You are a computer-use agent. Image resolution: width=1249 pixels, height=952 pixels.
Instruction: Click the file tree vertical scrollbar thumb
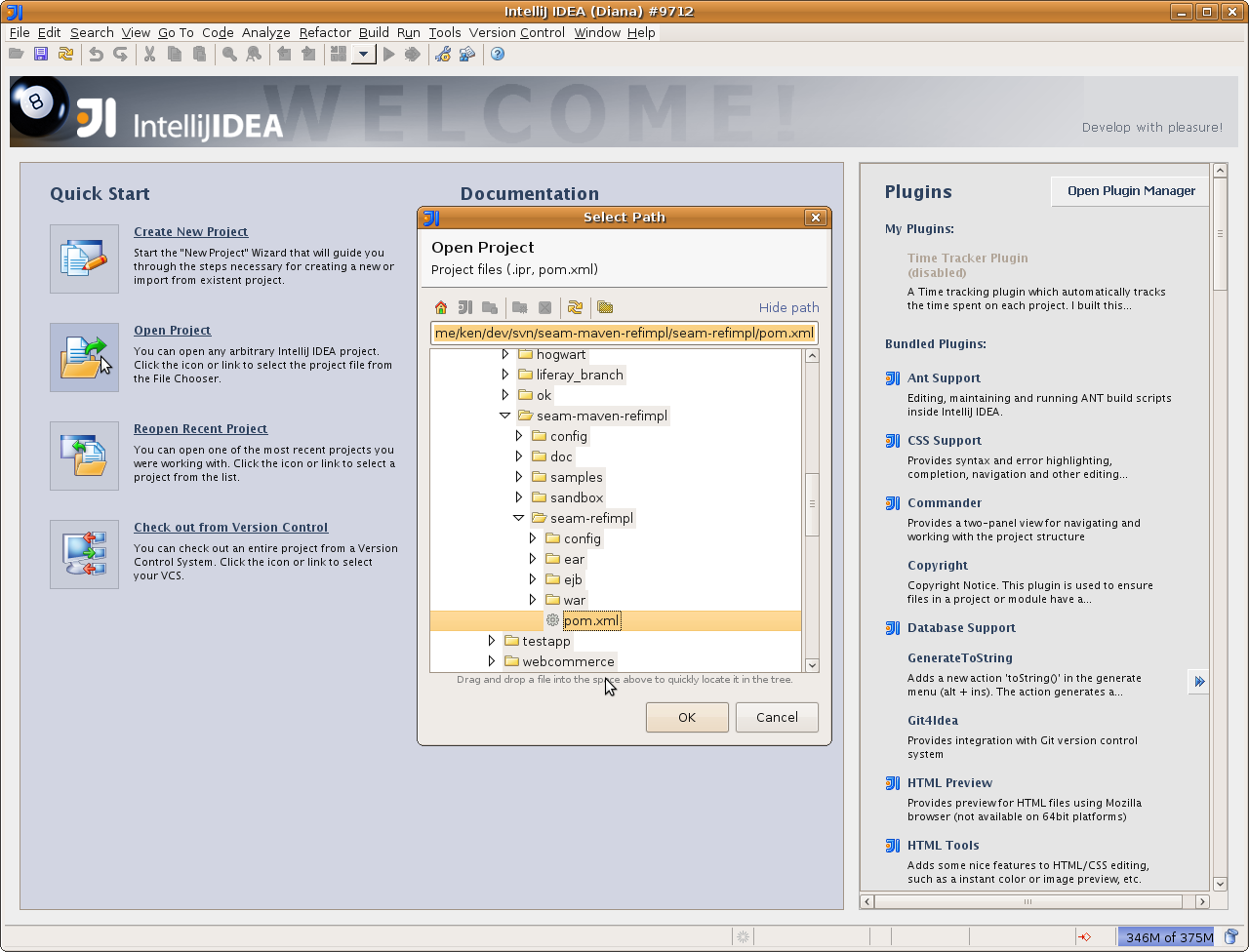[x=812, y=504]
